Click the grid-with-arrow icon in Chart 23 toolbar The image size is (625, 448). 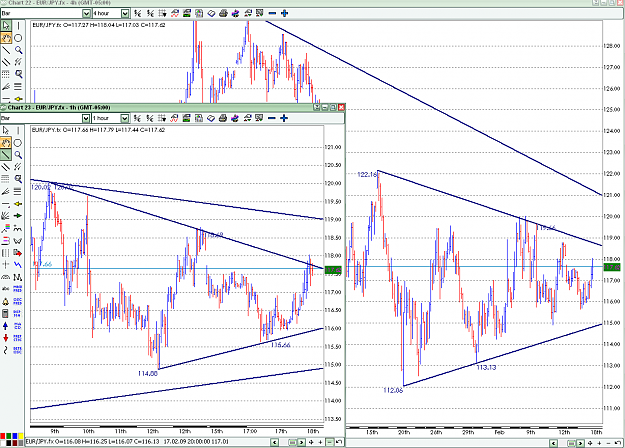(x=162, y=118)
